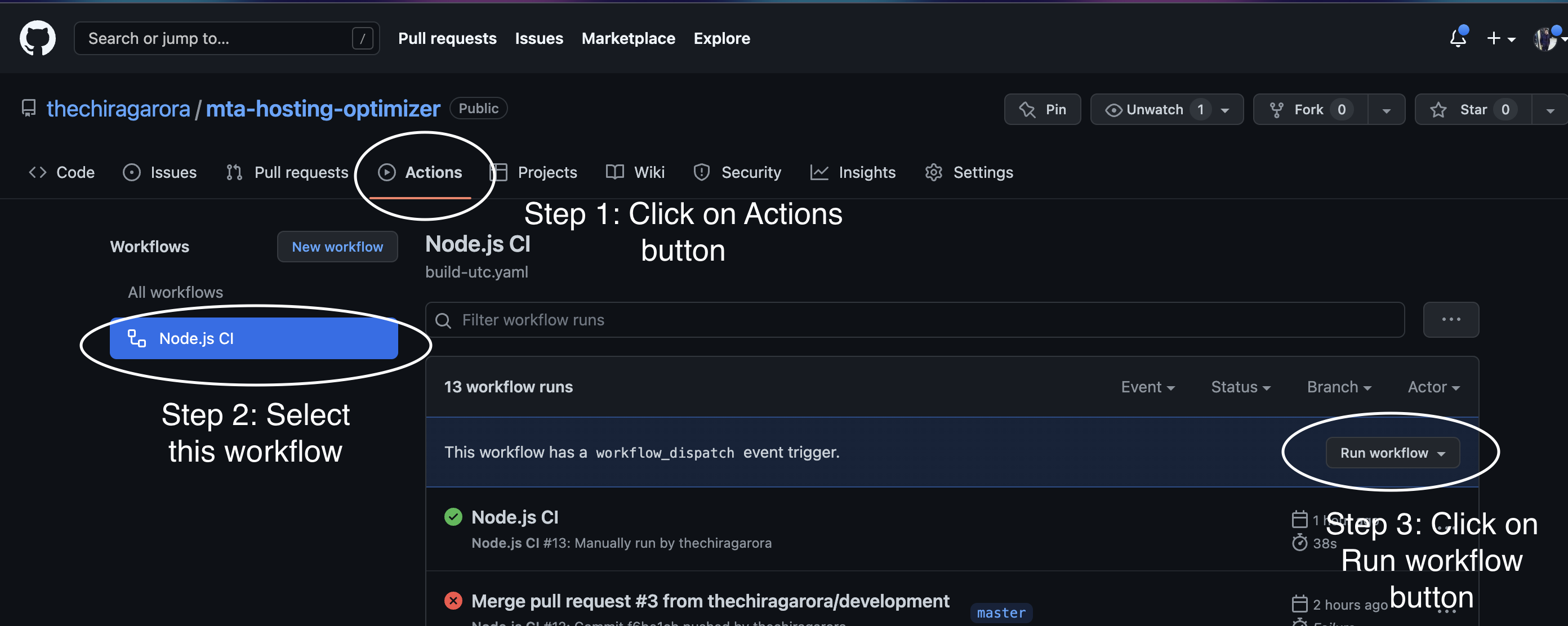
Task: Pin the repository
Action: pyautogui.click(x=1043, y=110)
